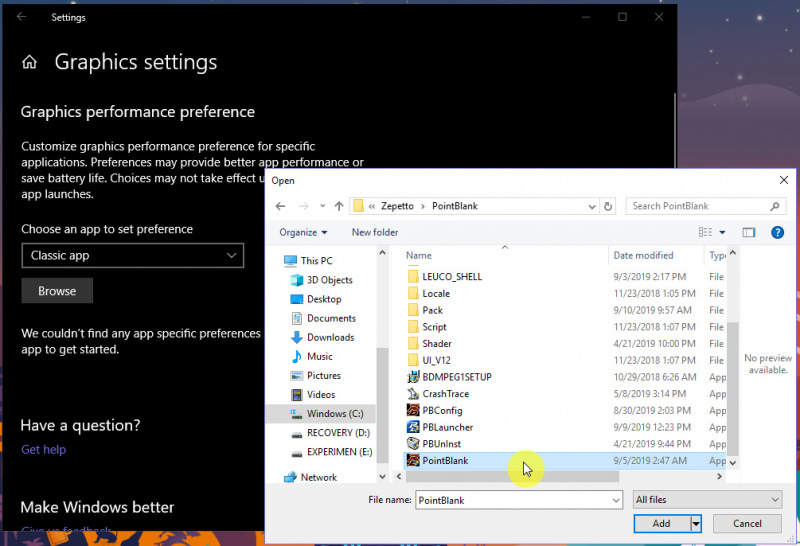800x546 pixels.
Task: Open the Settings home icon
Action: tap(29, 62)
